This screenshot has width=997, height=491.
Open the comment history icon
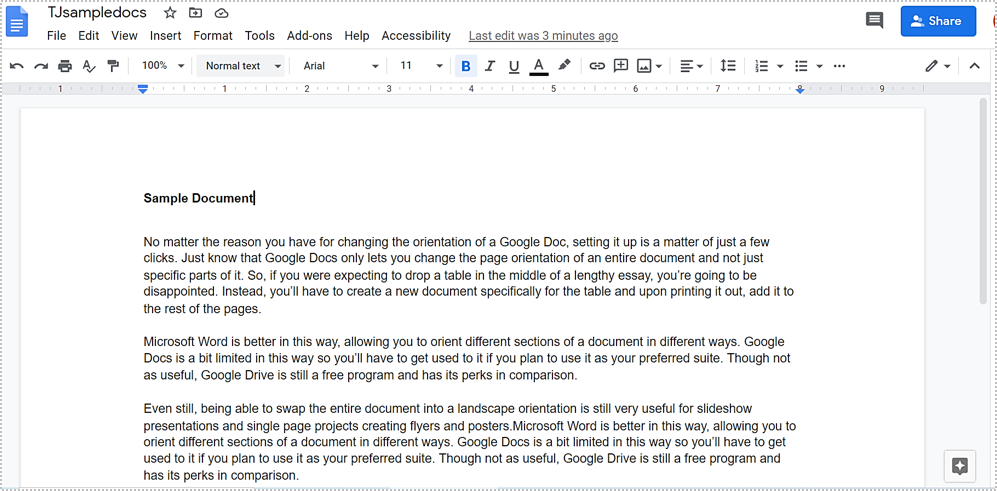(874, 20)
